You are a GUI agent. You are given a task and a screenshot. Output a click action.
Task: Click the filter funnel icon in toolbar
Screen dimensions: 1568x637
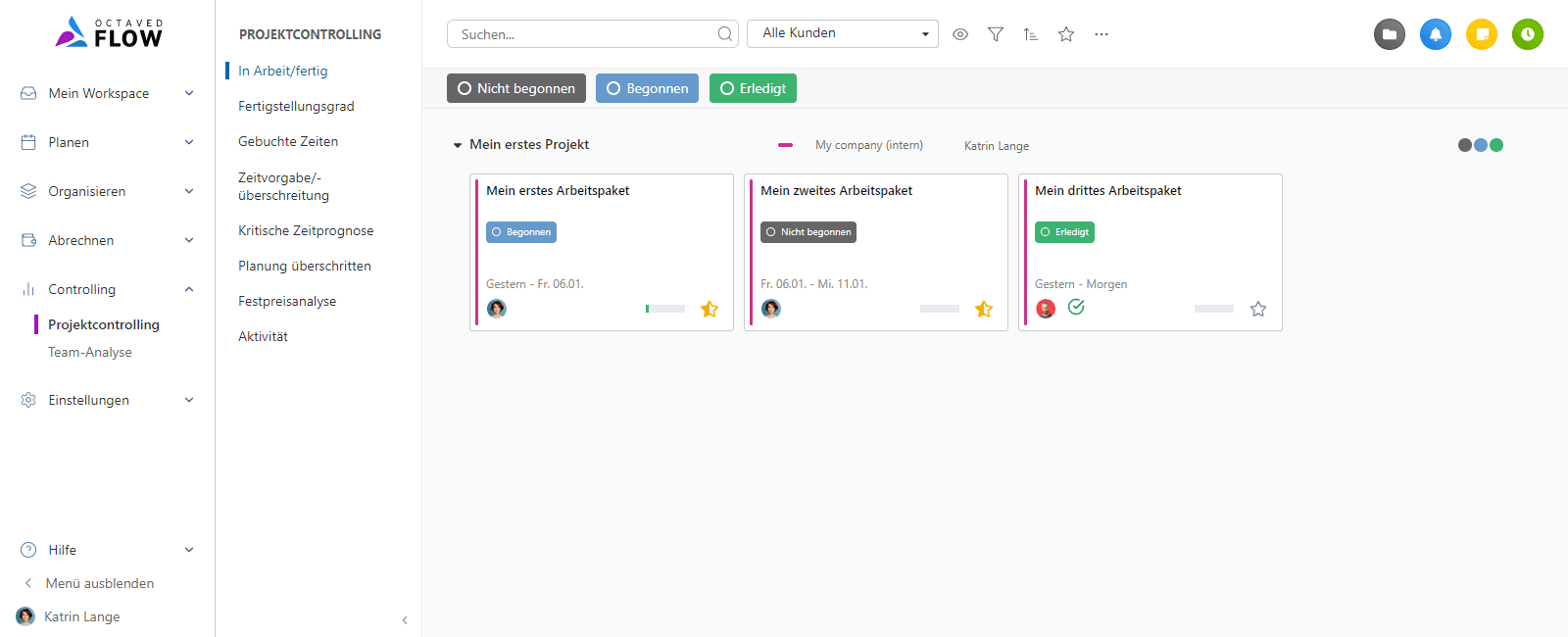996,34
